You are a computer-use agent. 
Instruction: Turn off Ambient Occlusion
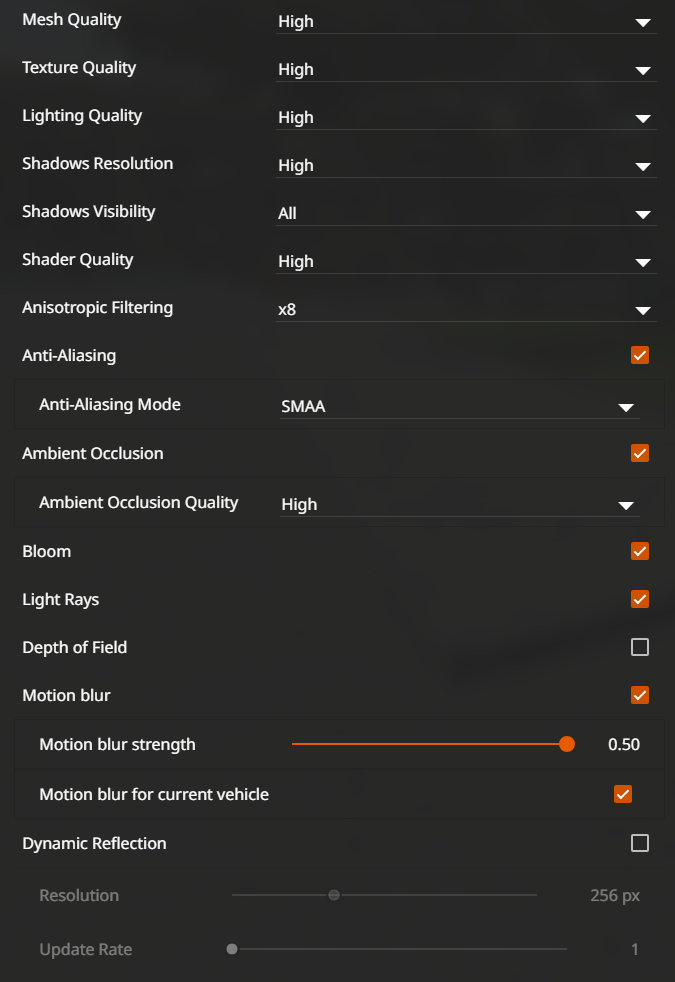(640, 453)
